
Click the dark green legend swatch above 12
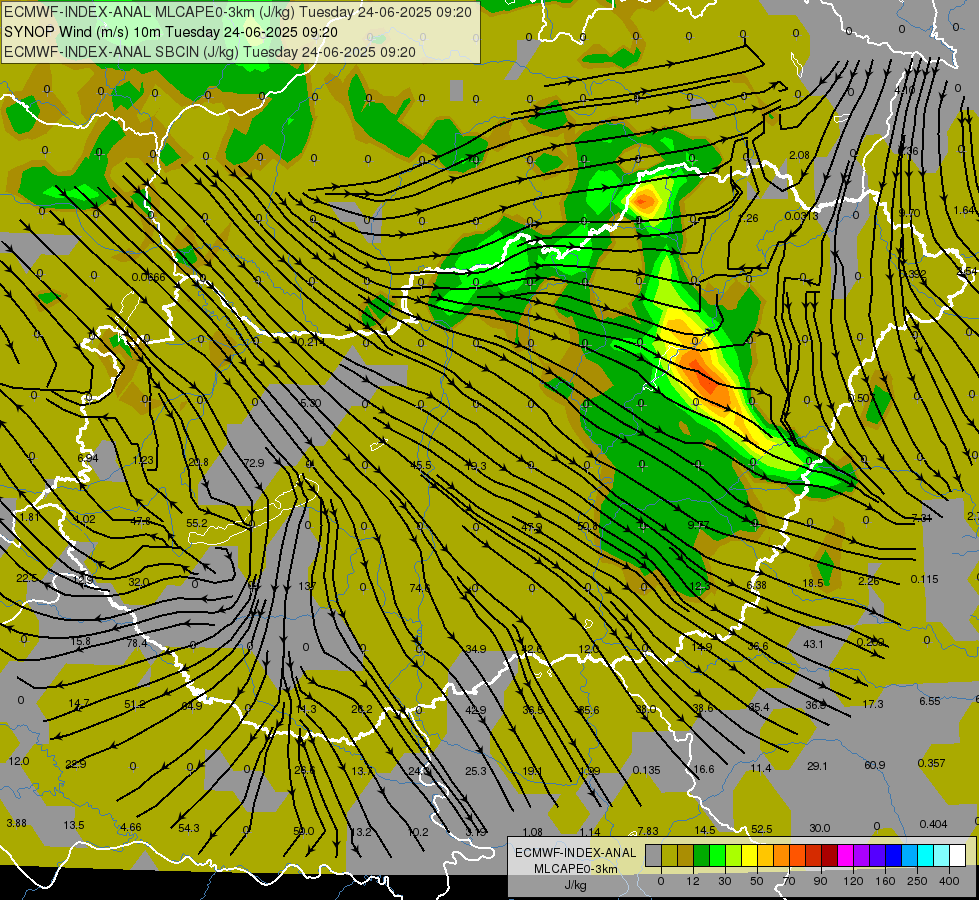(x=702, y=855)
